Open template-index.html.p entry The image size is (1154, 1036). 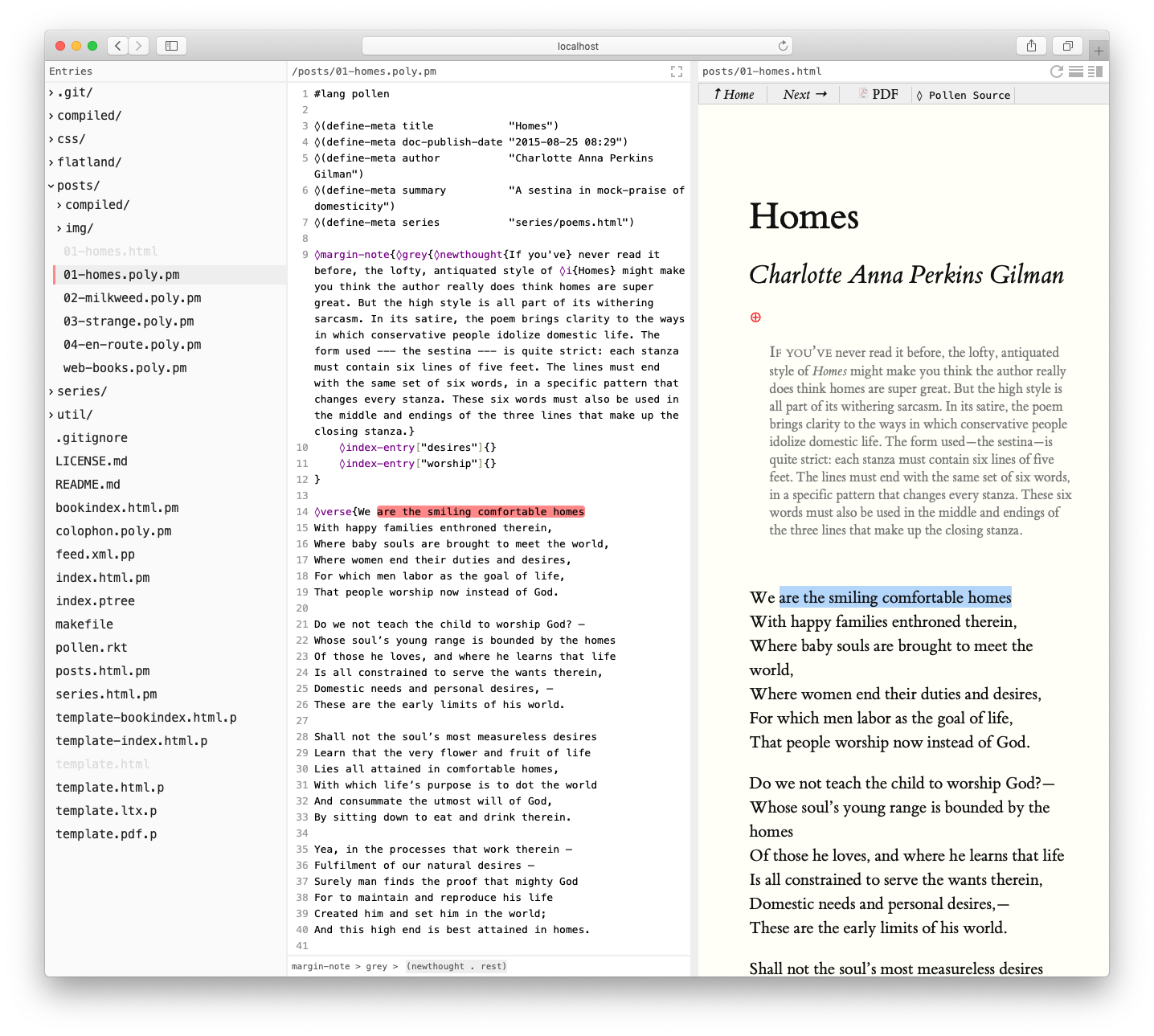click(132, 741)
